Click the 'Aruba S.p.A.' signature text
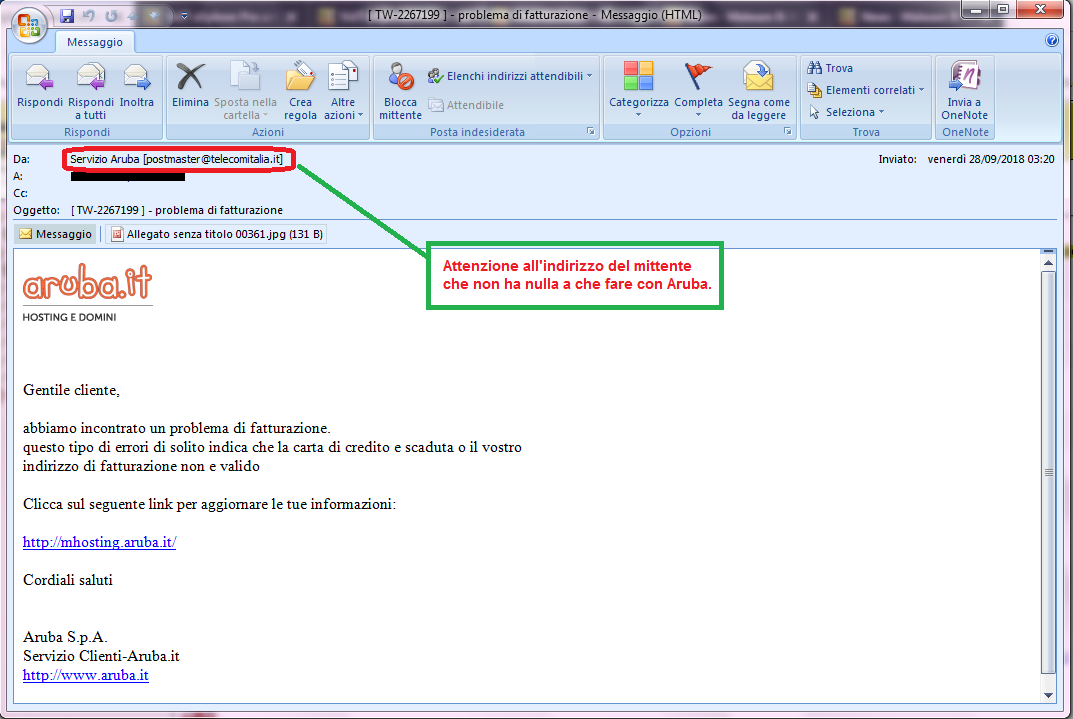Viewport: 1073px width, 719px height. 65,637
